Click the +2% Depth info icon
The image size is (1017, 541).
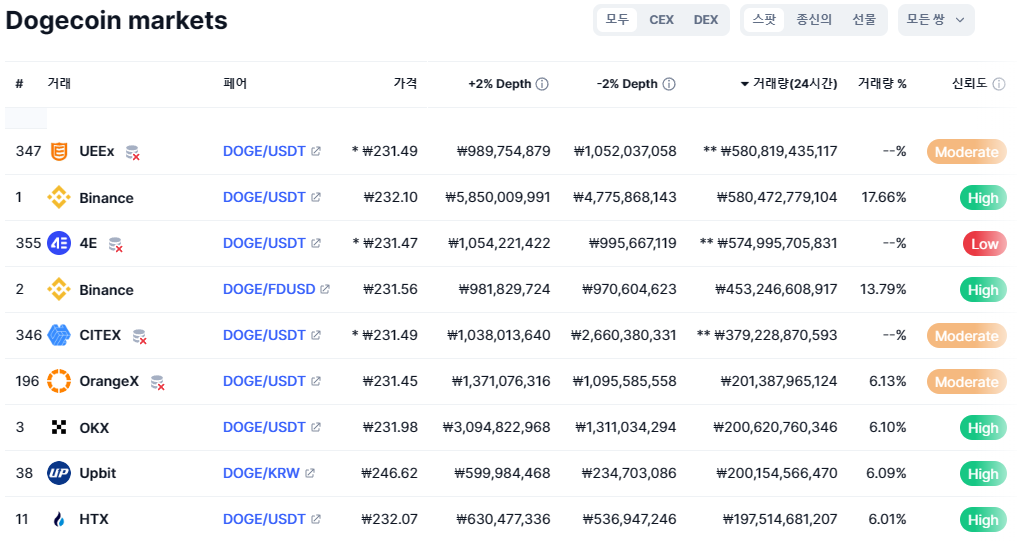[x=542, y=84]
